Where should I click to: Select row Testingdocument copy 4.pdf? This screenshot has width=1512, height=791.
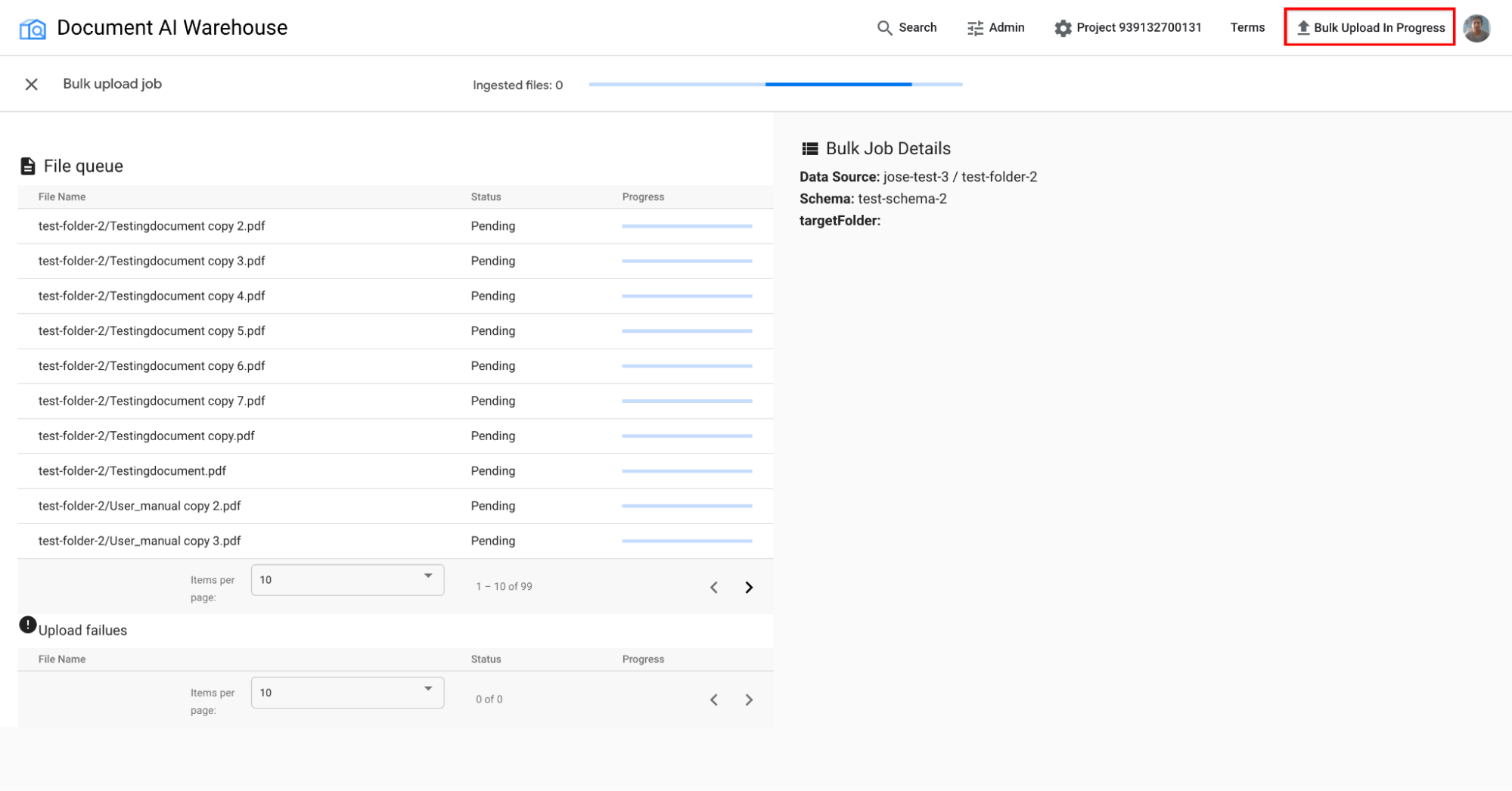(x=395, y=296)
